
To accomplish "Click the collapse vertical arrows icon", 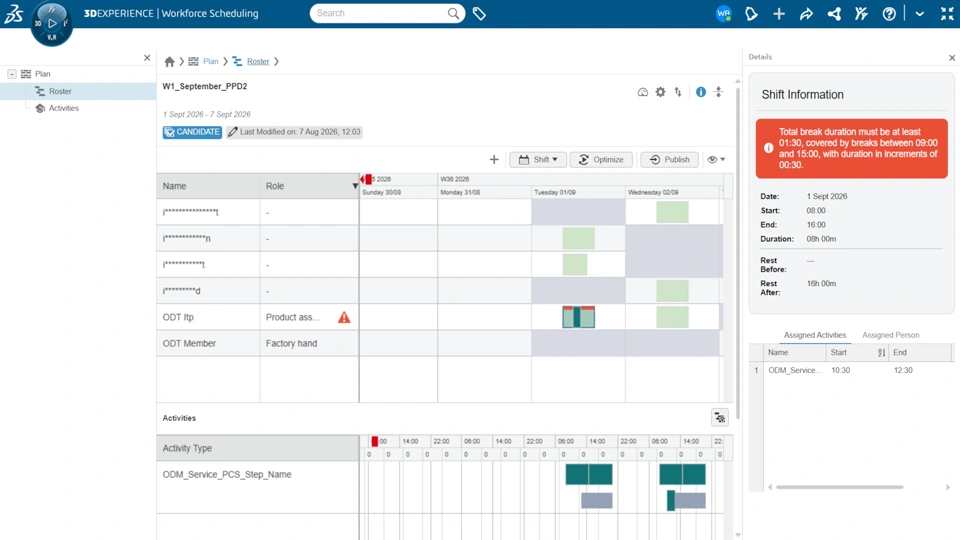I will pos(719,92).
